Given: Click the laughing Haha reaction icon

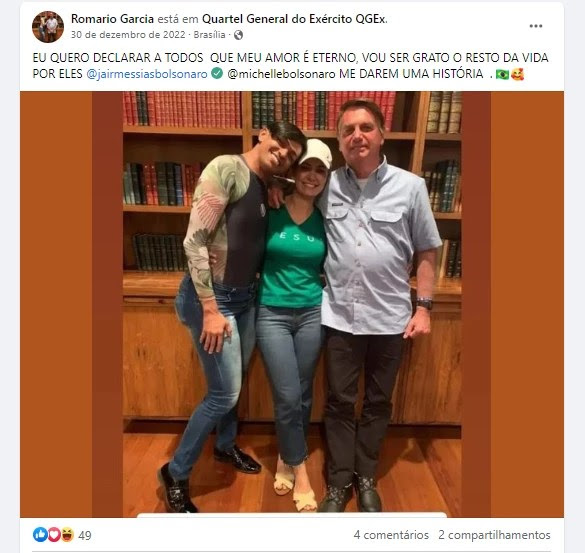Looking at the screenshot, I should pyautogui.click(x=67, y=535).
